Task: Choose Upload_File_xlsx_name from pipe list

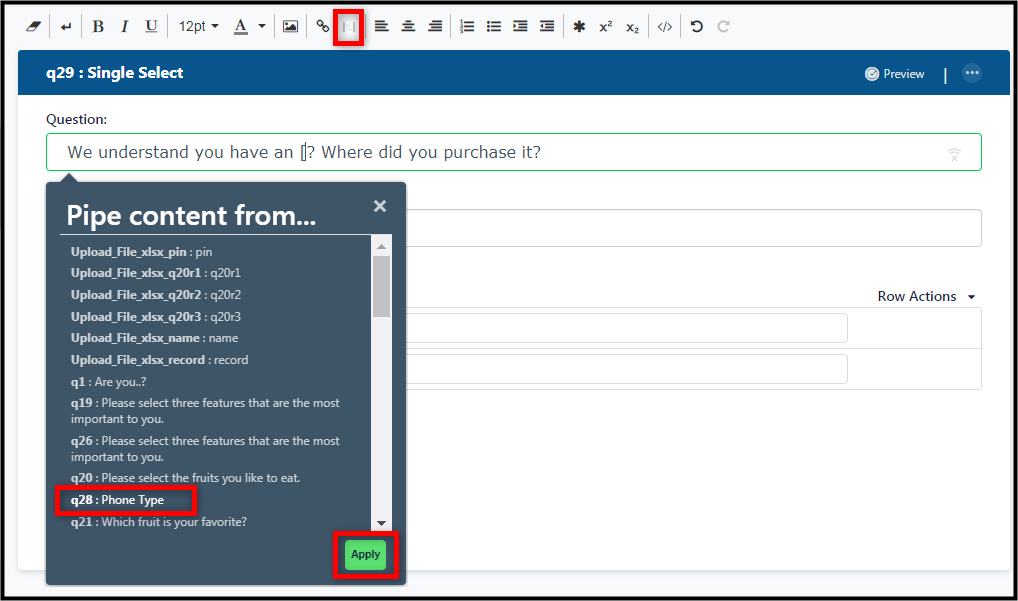Action: click(155, 338)
